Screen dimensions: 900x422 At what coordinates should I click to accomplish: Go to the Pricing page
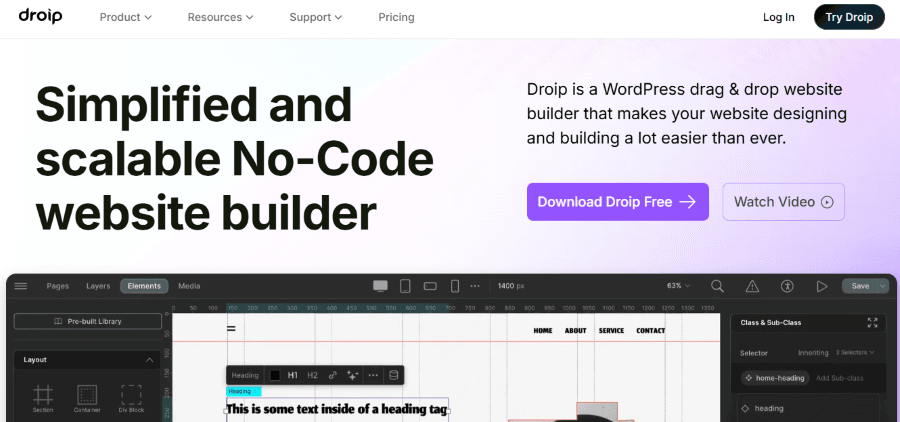(x=396, y=17)
